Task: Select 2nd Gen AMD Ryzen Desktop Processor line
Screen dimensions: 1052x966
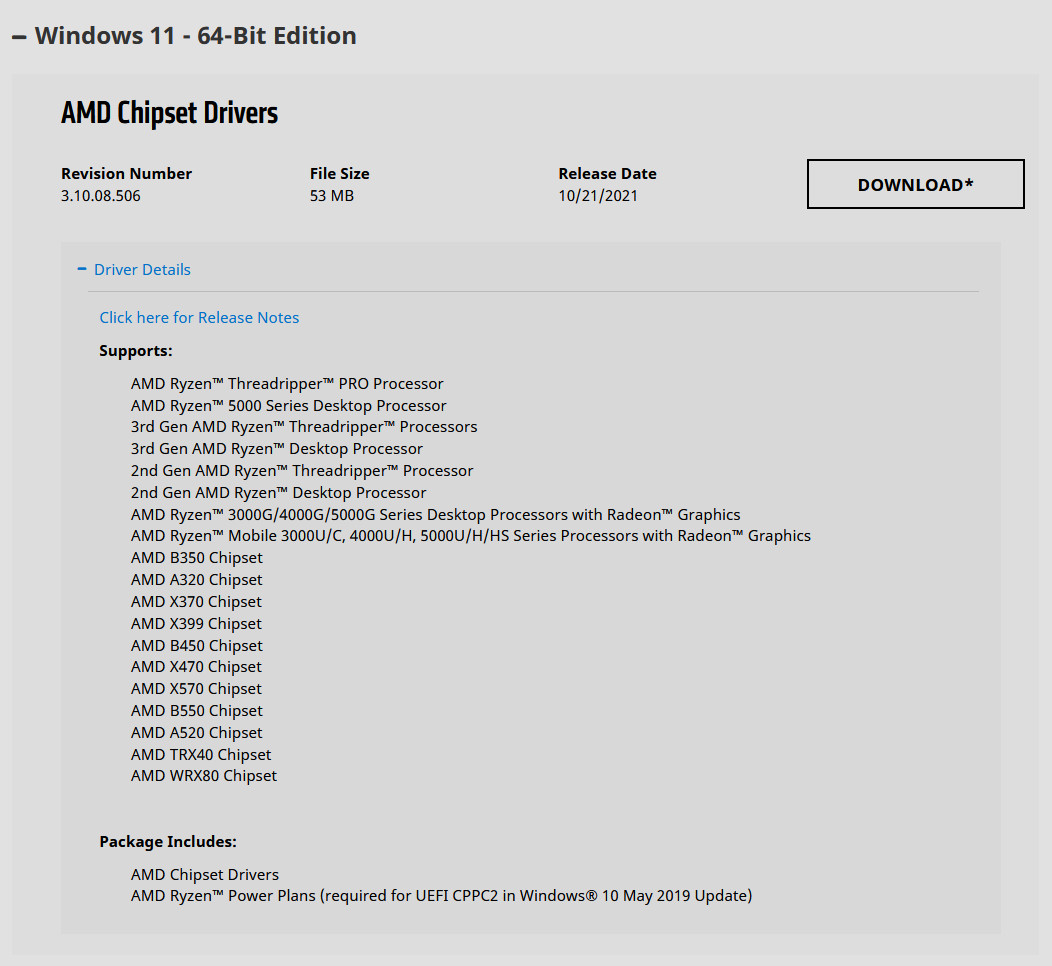Action: tap(278, 493)
